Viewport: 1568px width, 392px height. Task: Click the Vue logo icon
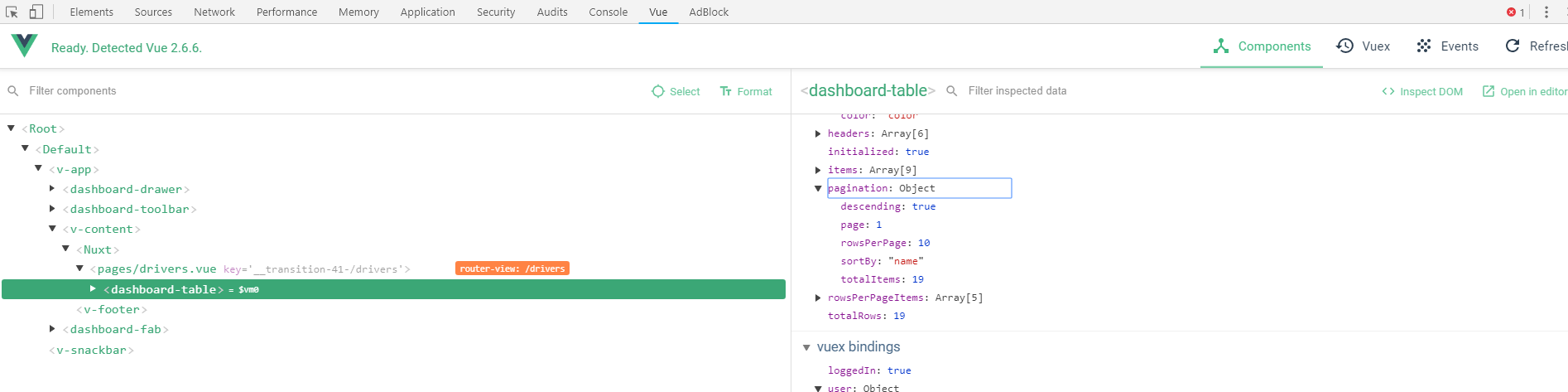pyautogui.click(x=25, y=46)
